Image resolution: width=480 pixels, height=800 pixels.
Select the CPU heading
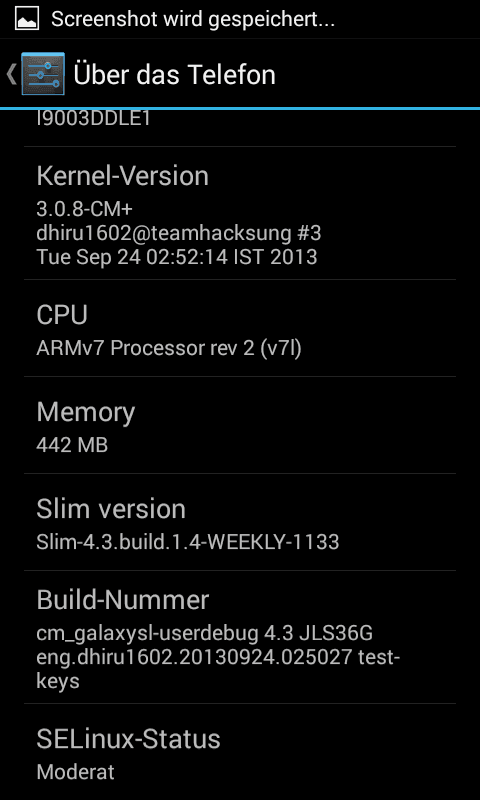pos(62,314)
